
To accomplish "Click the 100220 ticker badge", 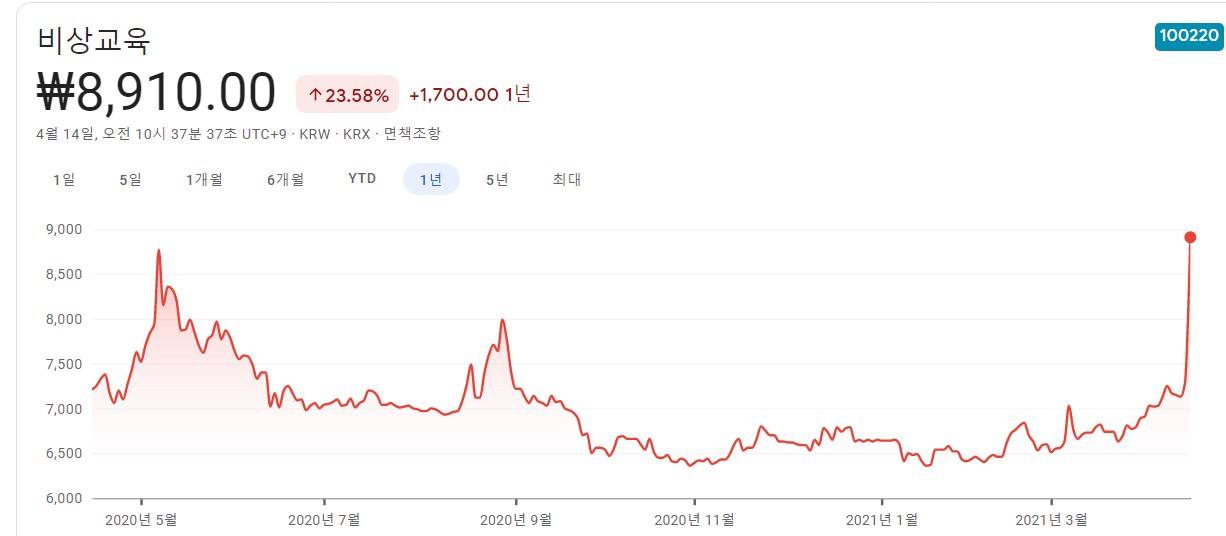I will coord(1189,36).
